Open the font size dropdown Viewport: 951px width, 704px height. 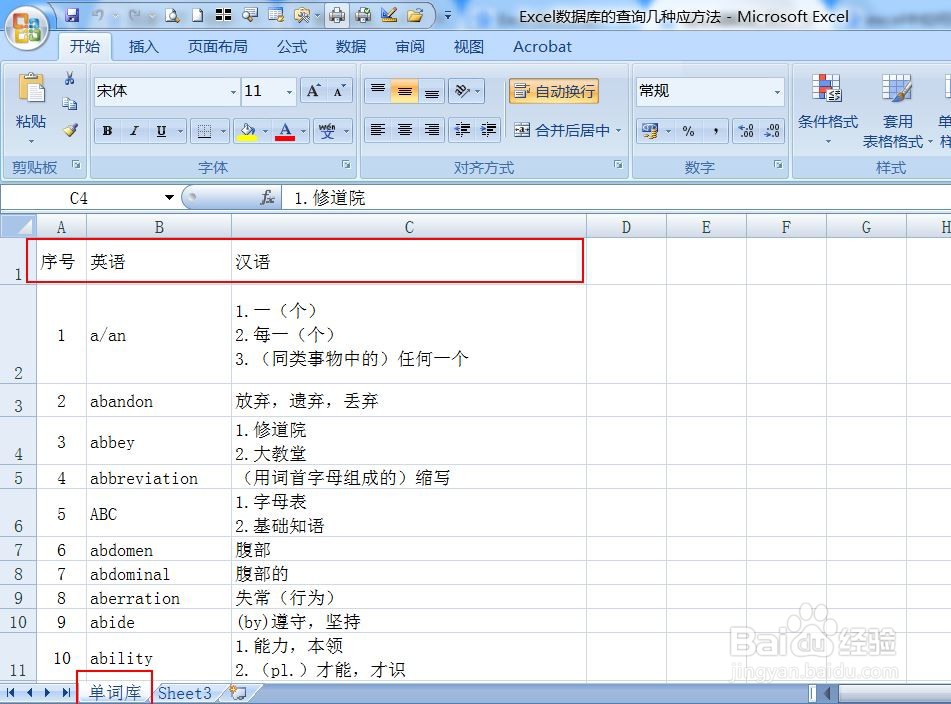[x=286, y=92]
